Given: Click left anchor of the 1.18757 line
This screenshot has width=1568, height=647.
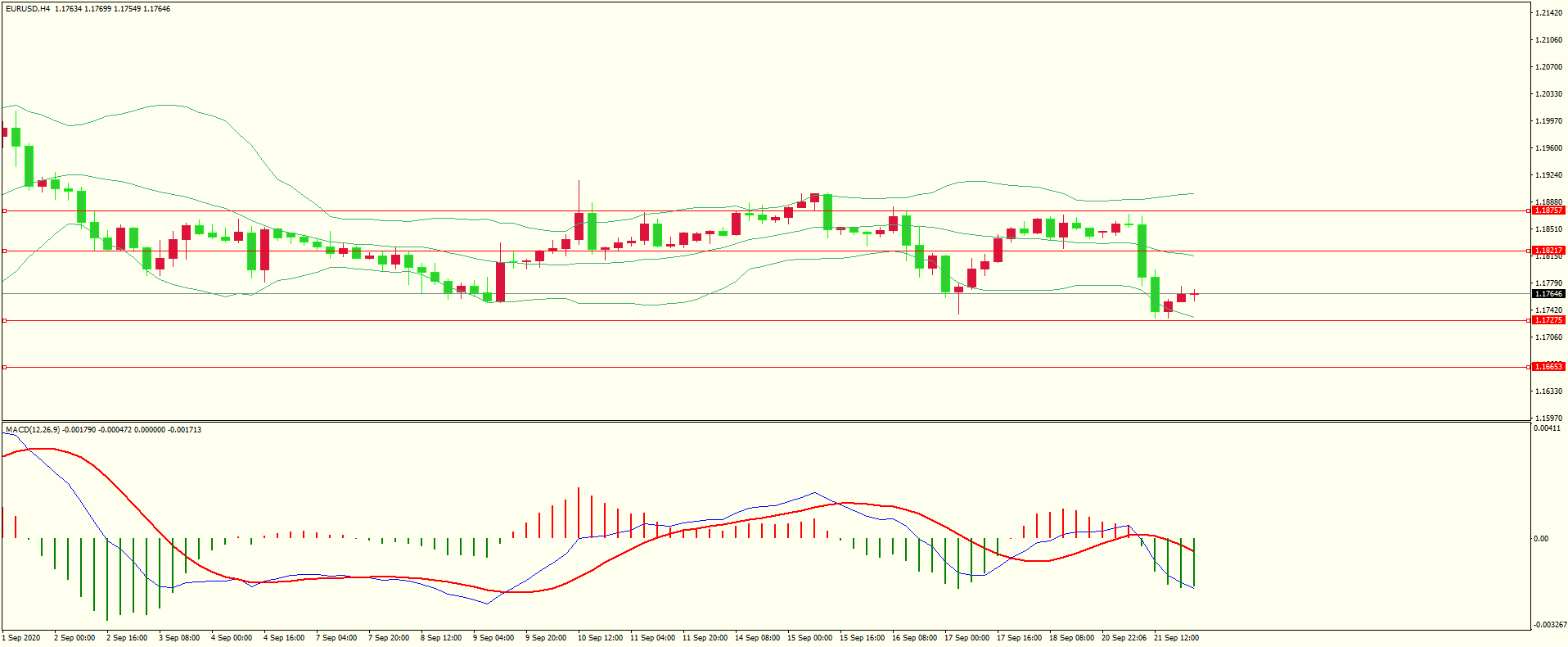Looking at the screenshot, I should pyautogui.click(x=4, y=211).
